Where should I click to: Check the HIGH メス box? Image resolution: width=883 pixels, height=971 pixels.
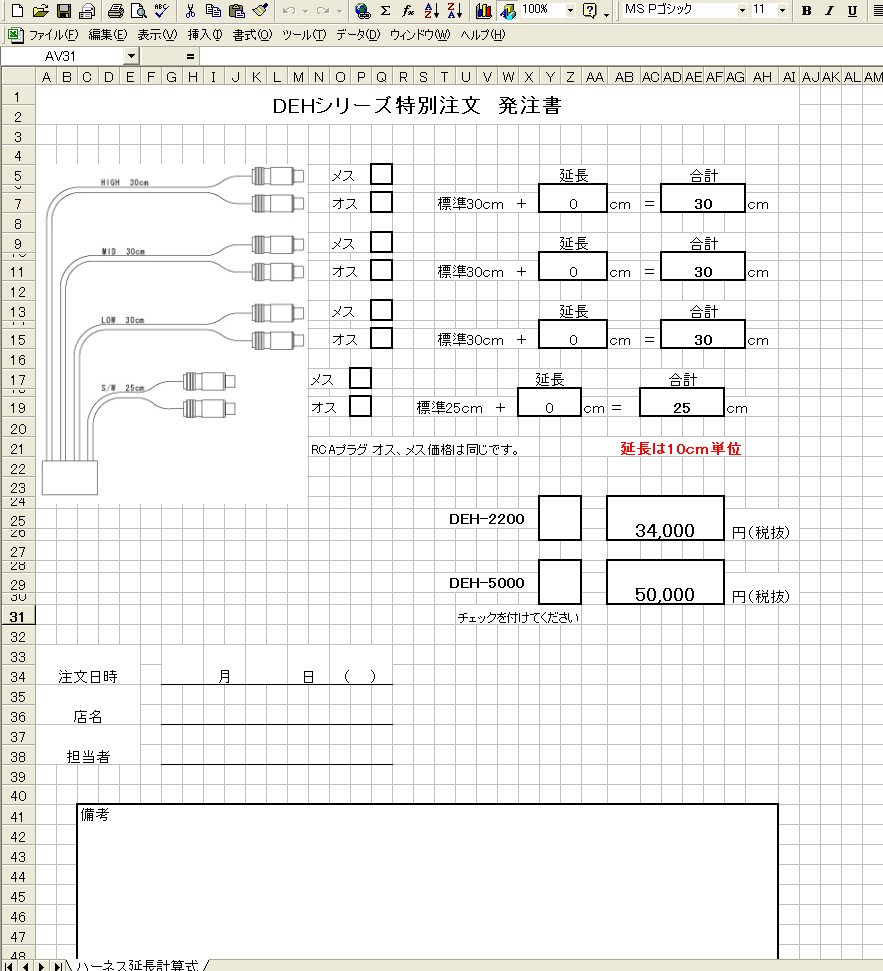coord(381,174)
